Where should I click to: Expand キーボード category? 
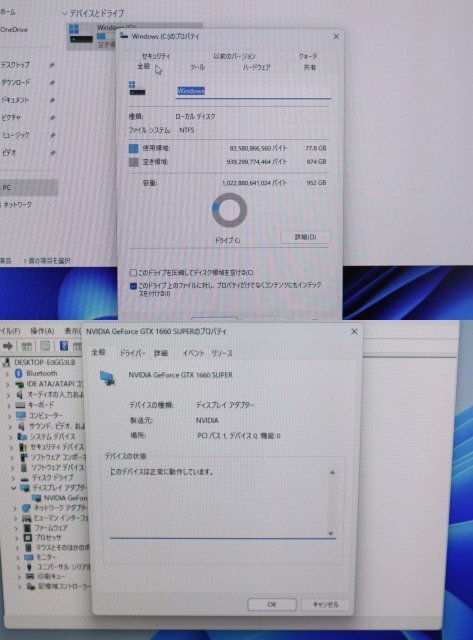9,405
